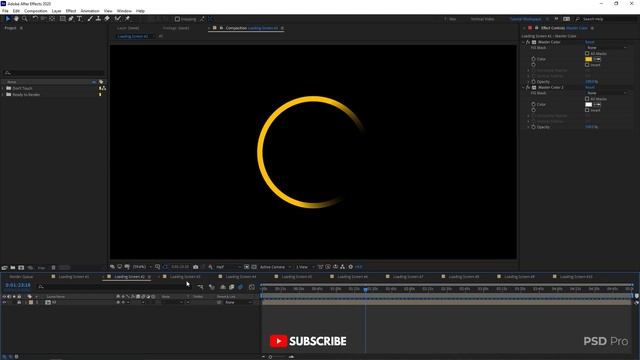The image size is (640, 360).
Task: Open Fill Mask dropdown under Master Color 2
Action: tap(606, 93)
